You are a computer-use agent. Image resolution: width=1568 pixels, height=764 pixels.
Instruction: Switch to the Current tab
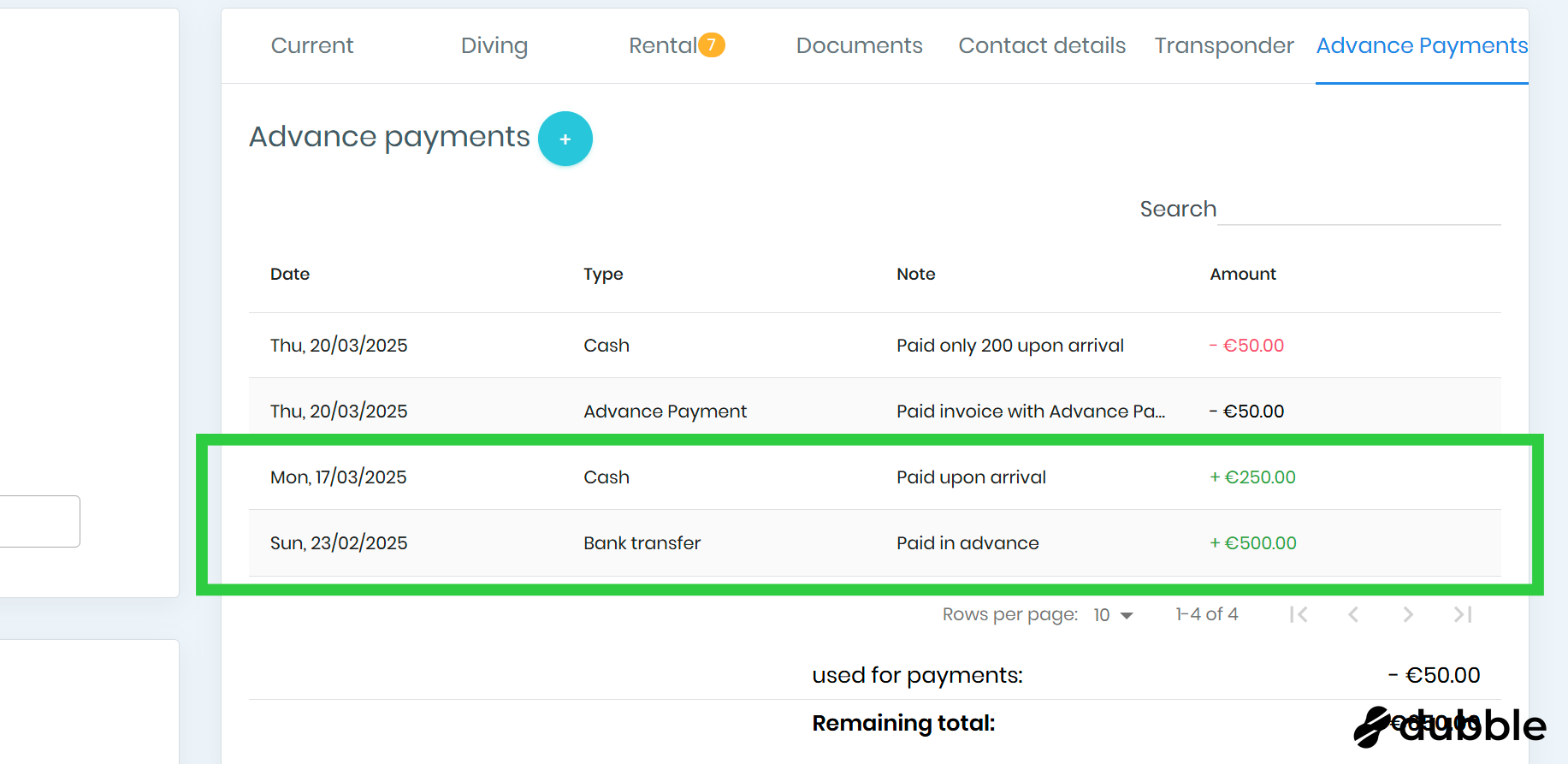[x=311, y=45]
